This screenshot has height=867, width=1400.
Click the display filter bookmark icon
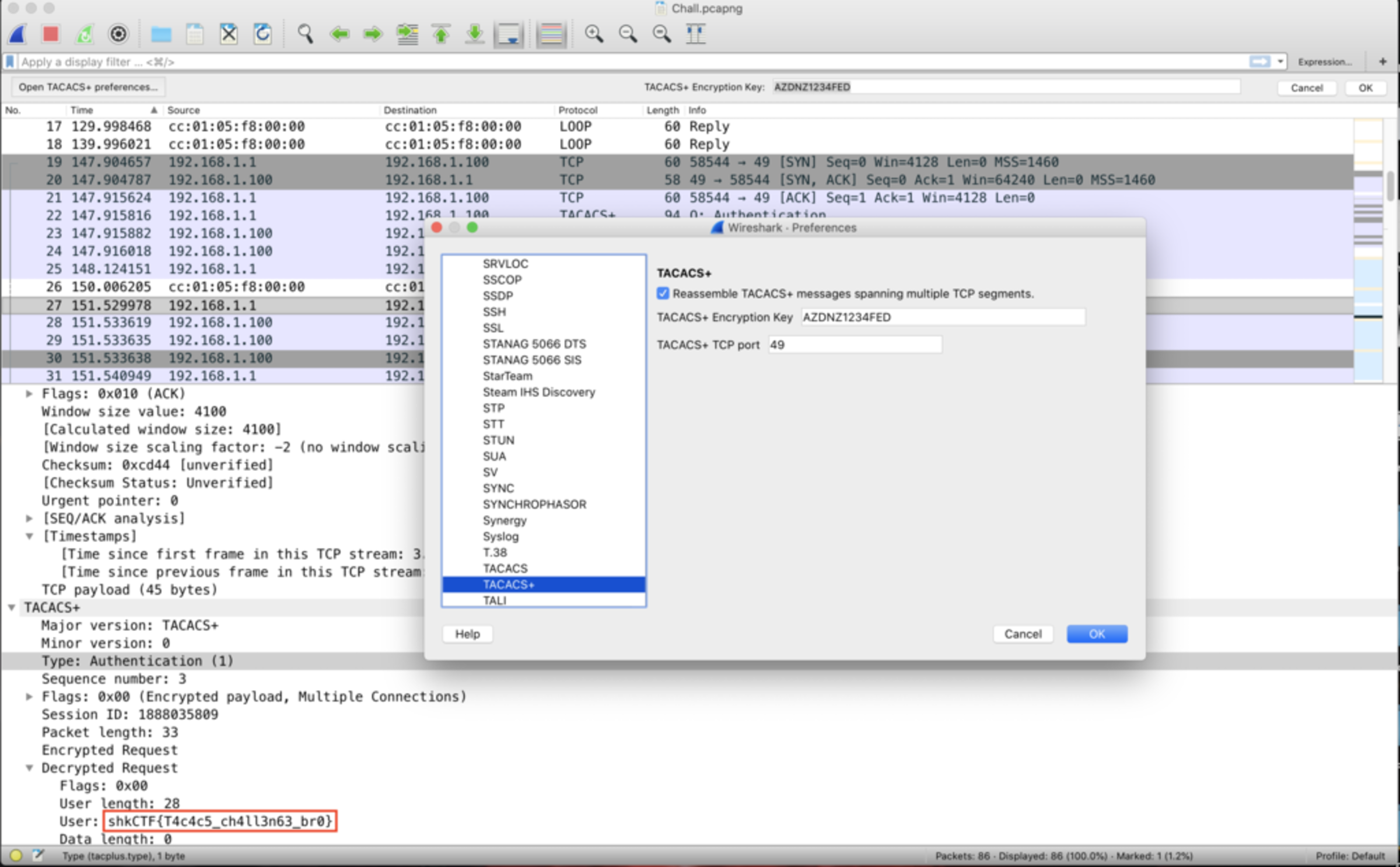[10, 61]
